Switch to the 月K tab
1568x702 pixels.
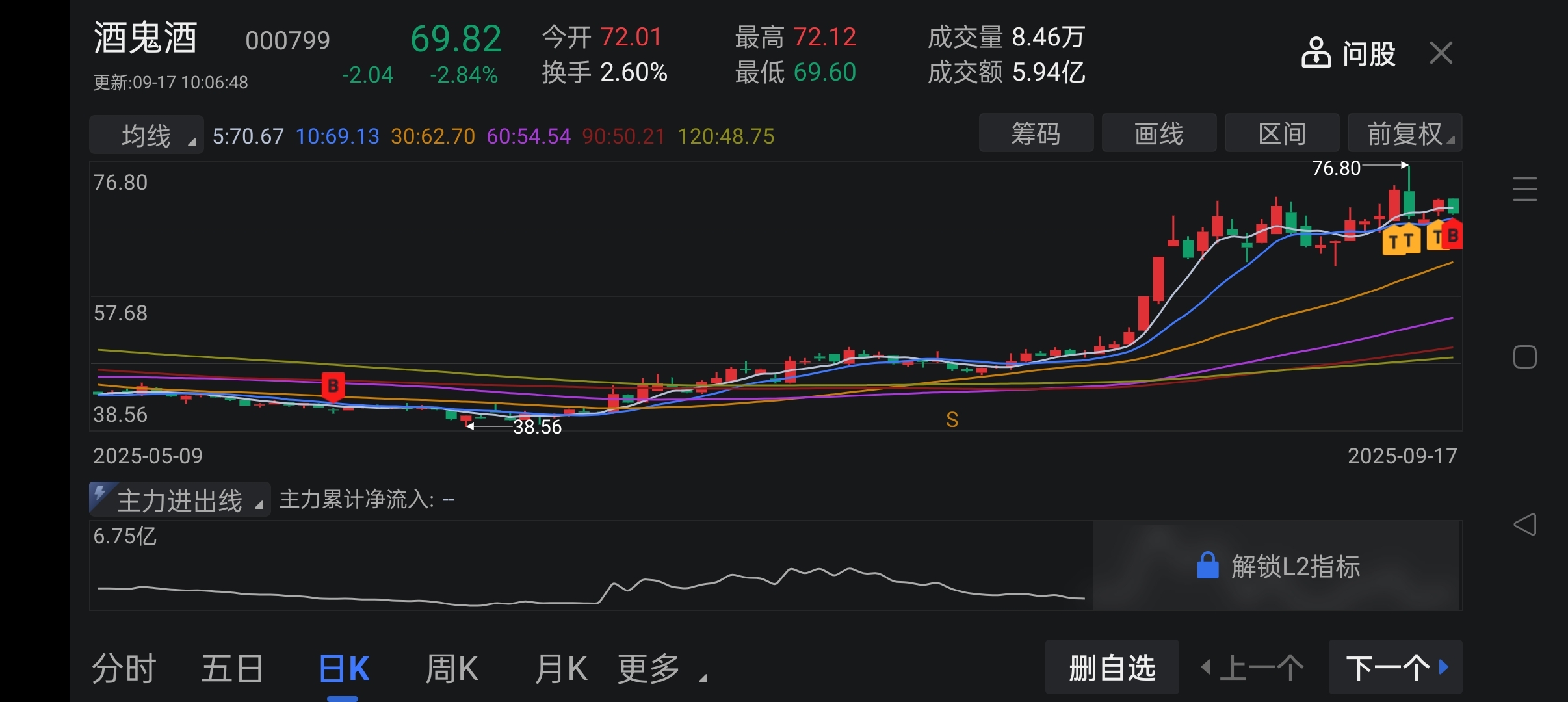560,668
